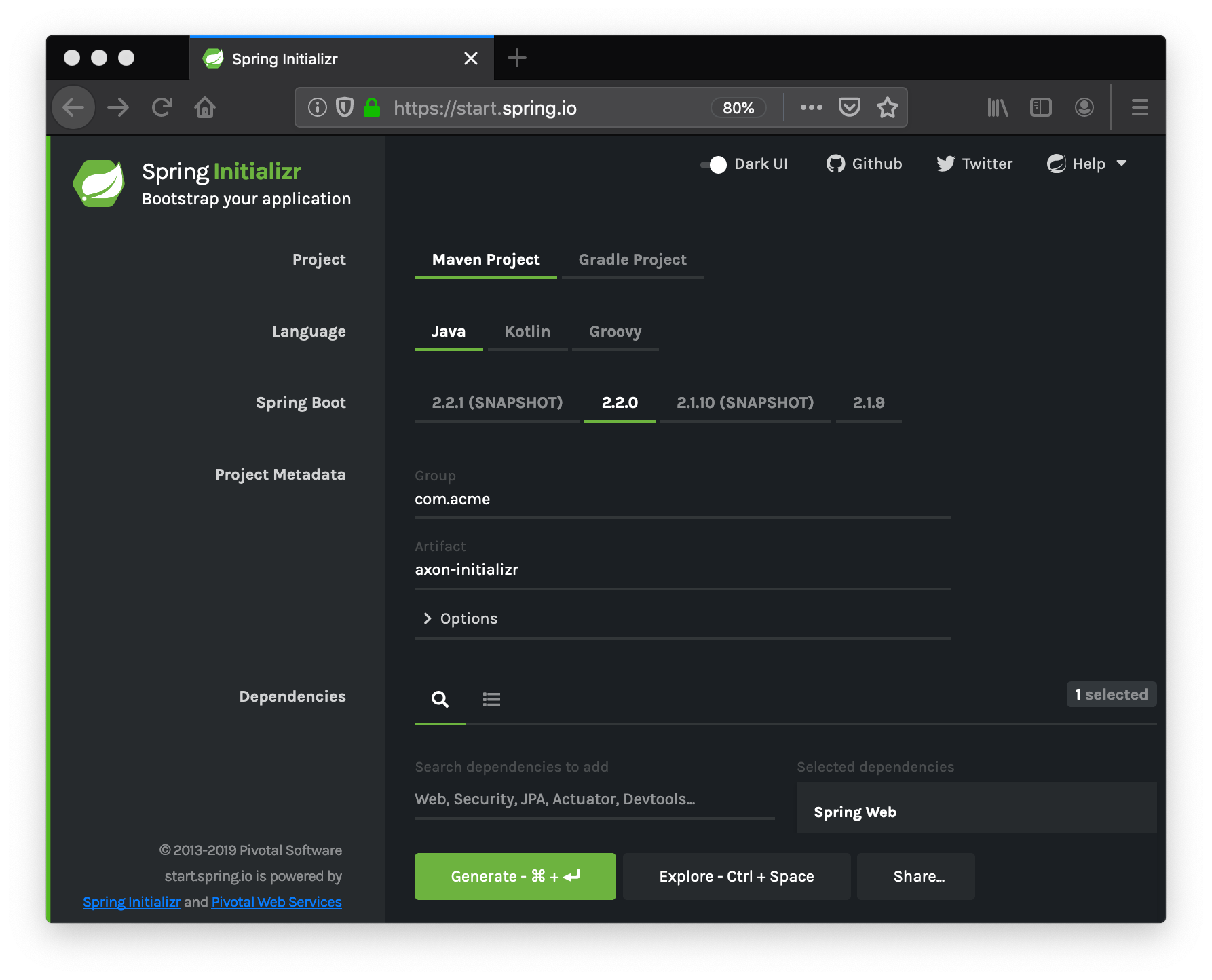This screenshot has width=1212, height=980.
Task: Select Spring Boot version 2.1.9
Action: click(x=869, y=403)
